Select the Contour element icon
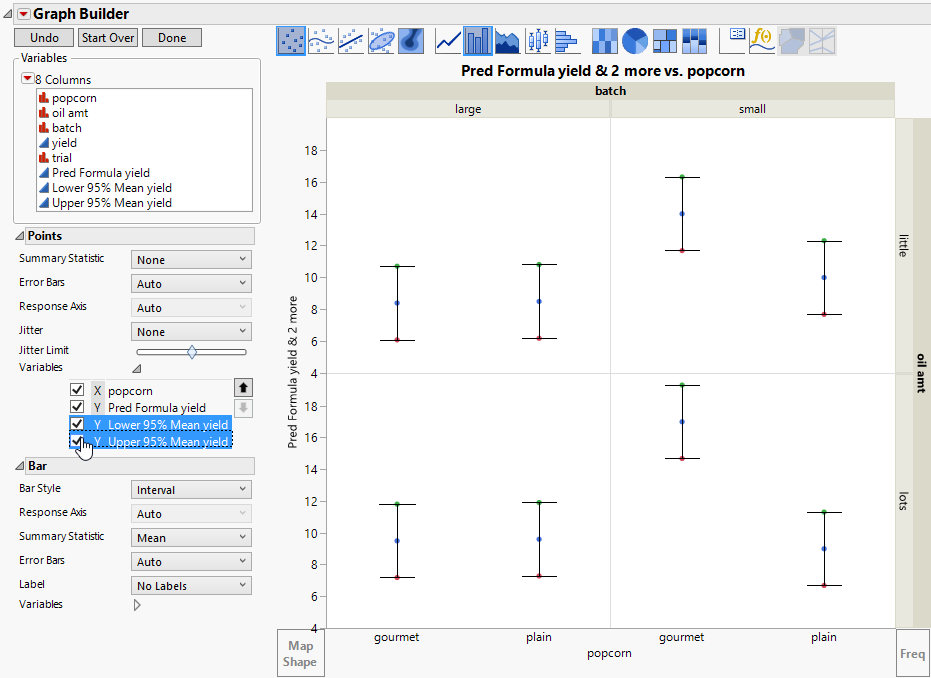The image size is (931, 678). [411, 41]
